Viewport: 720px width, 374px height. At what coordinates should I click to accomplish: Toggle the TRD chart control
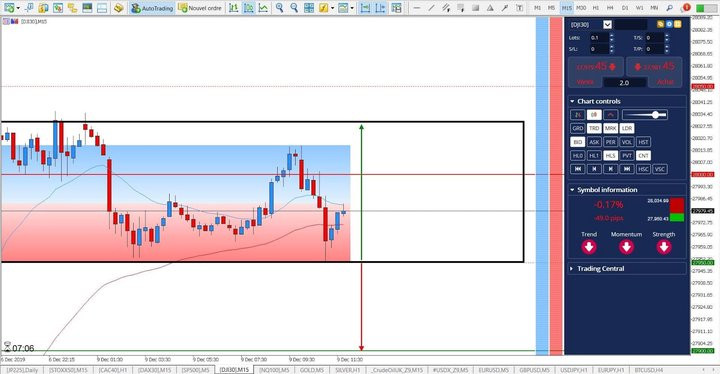click(594, 128)
